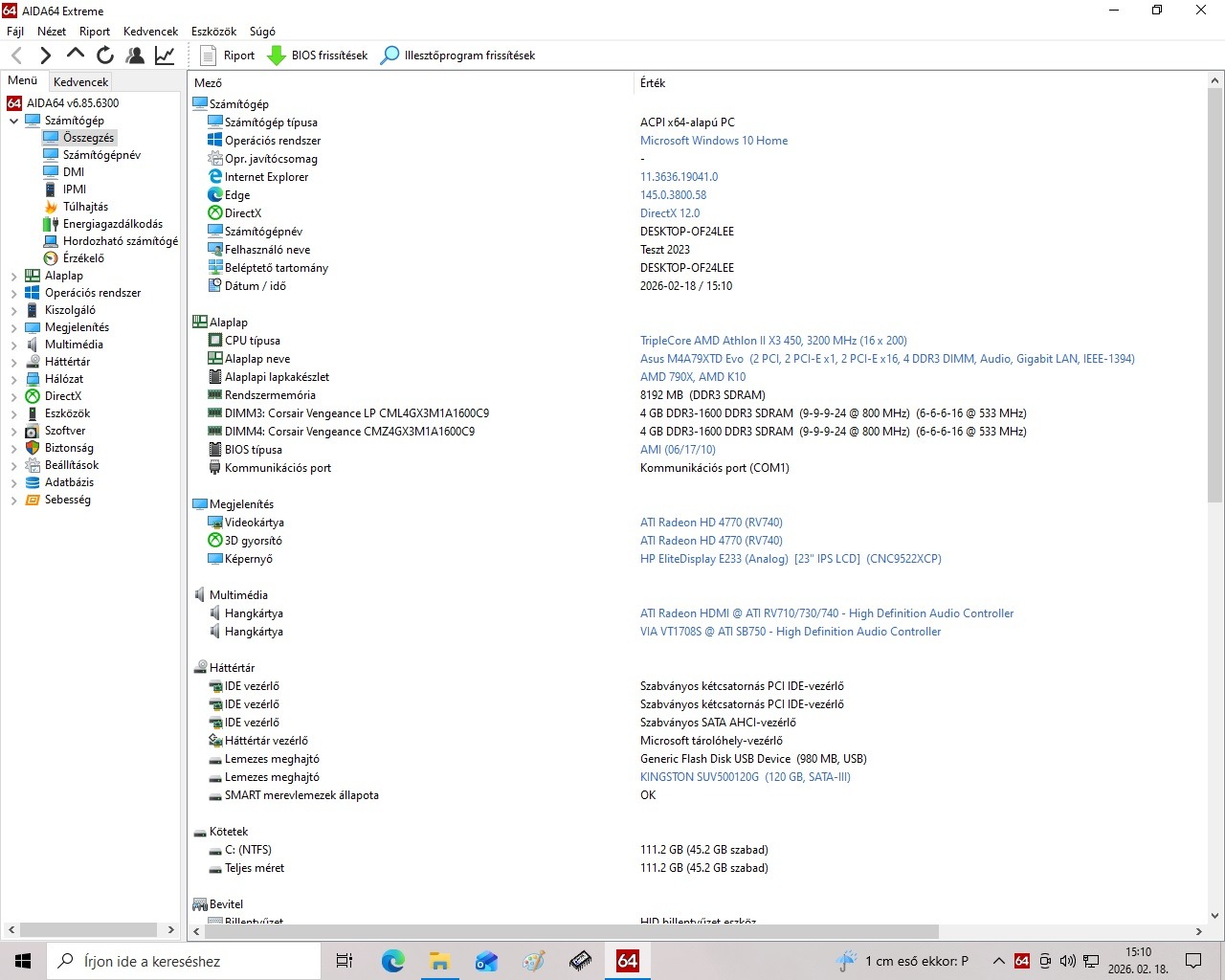Click the Up level arrow icon
This screenshot has width=1225, height=980.
click(x=75, y=55)
